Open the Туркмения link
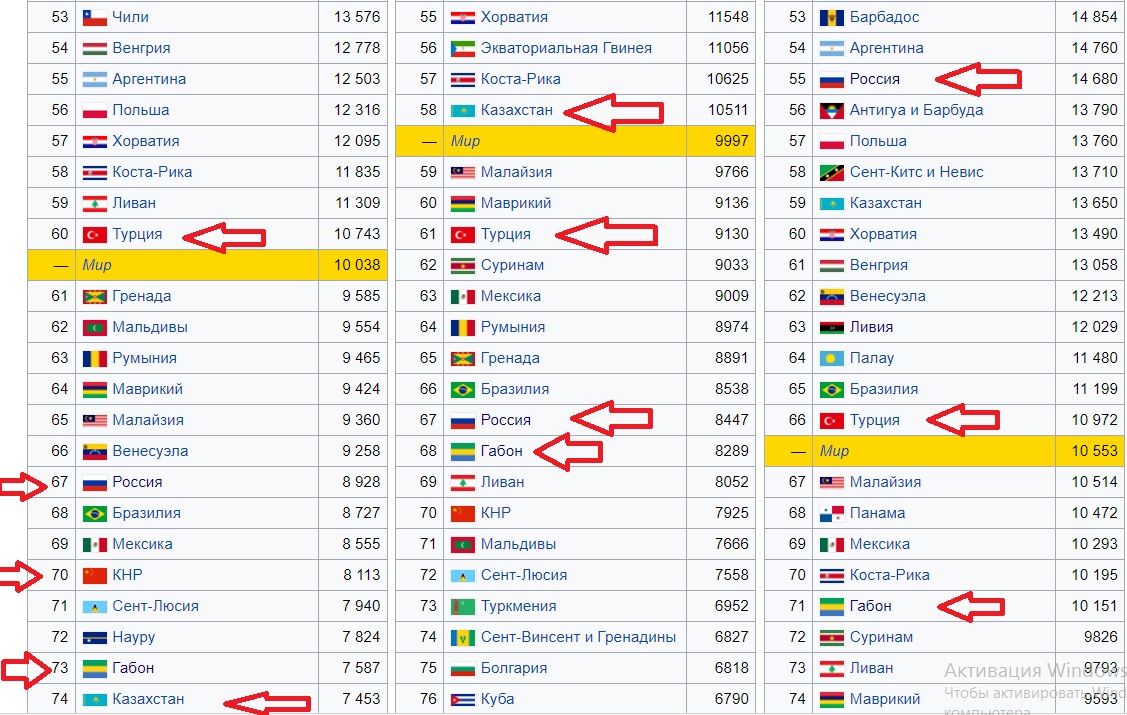This screenshot has height=715, width=1127. (x=518, y=606)
